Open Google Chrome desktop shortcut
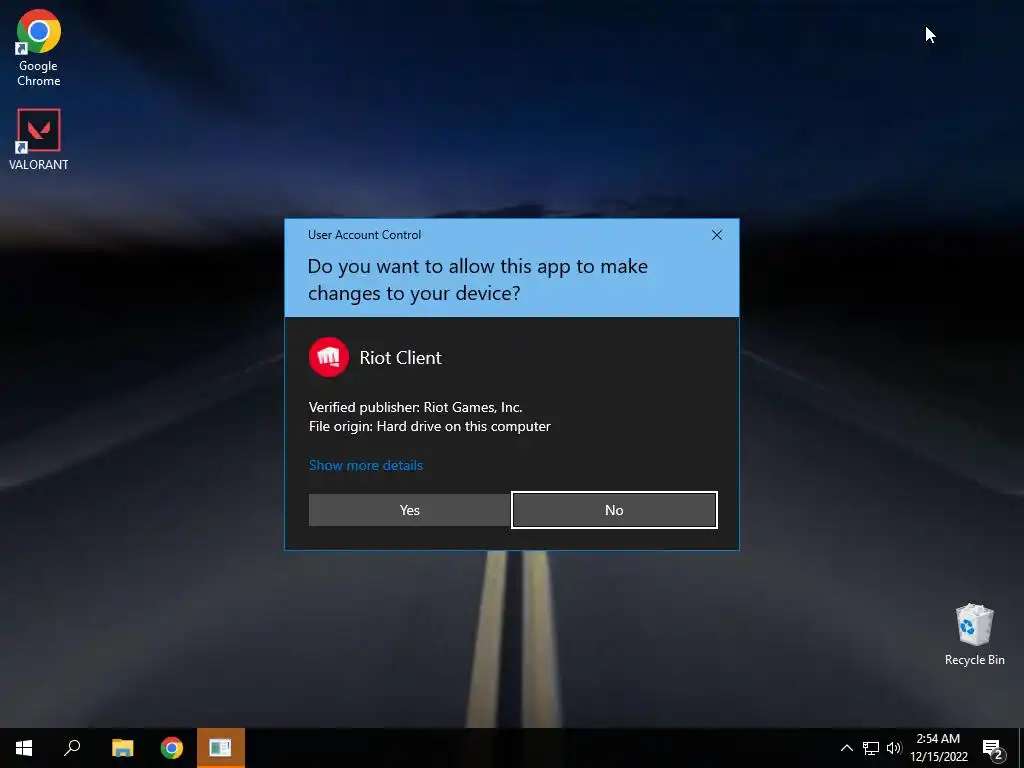The width and height of the screenshot is (1024, 768). pos(39,49)
